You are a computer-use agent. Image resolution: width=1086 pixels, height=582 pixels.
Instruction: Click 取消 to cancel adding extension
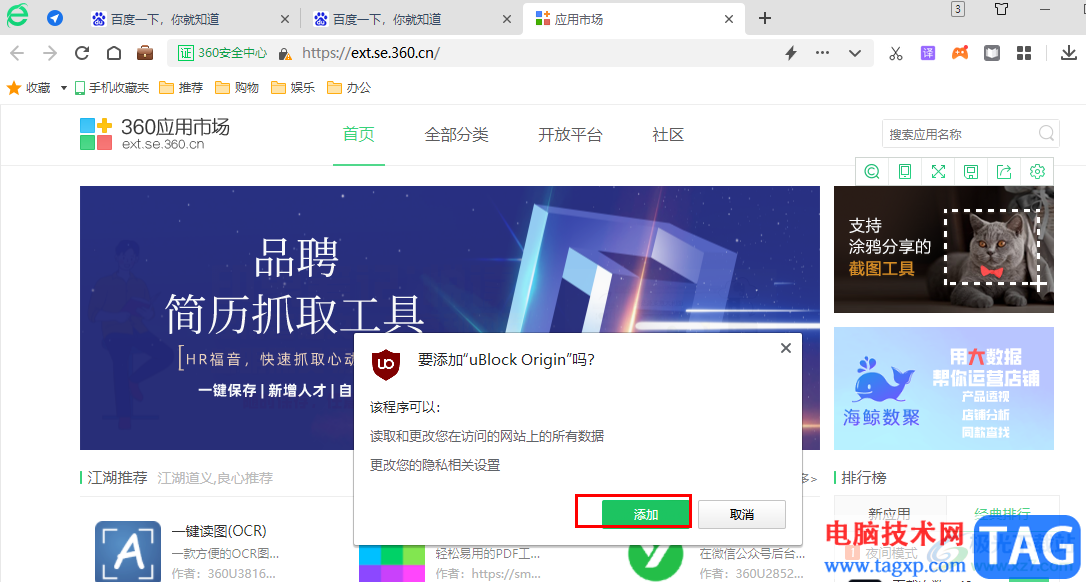[x=742, y=514]
